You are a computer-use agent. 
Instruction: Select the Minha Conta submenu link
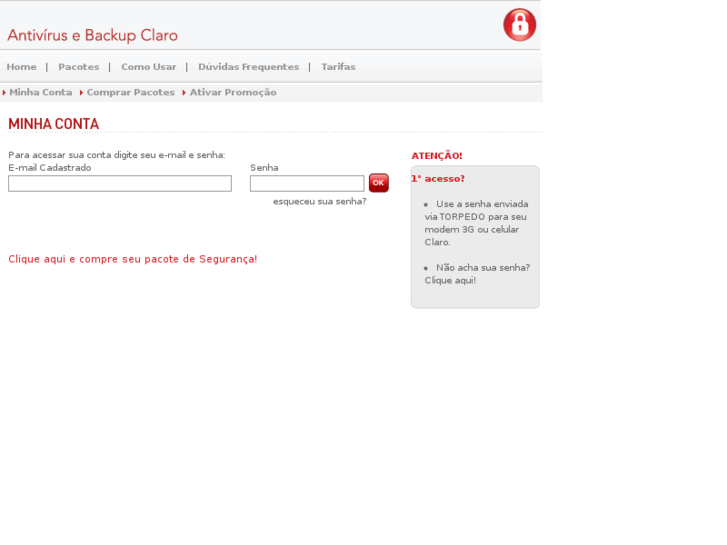click(x=41, y=92)
